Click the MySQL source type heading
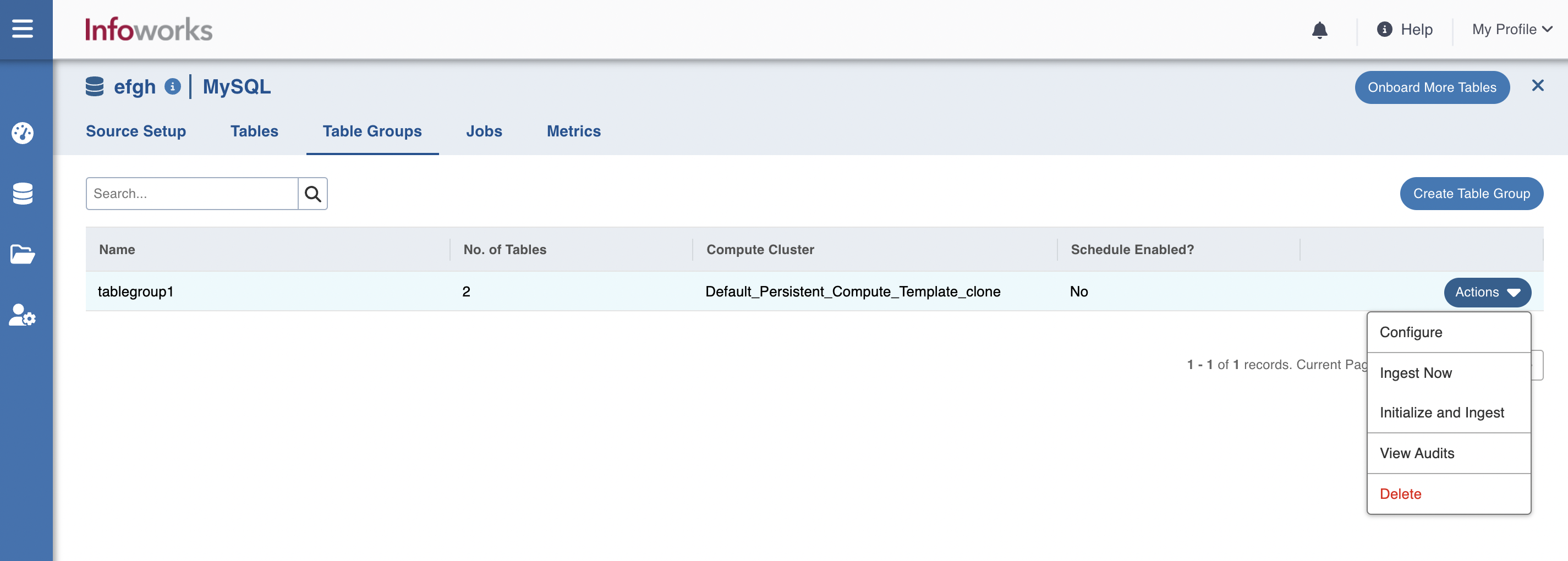Image resolution: width=1568 pixels, height=561 pixels. (236, 86)
